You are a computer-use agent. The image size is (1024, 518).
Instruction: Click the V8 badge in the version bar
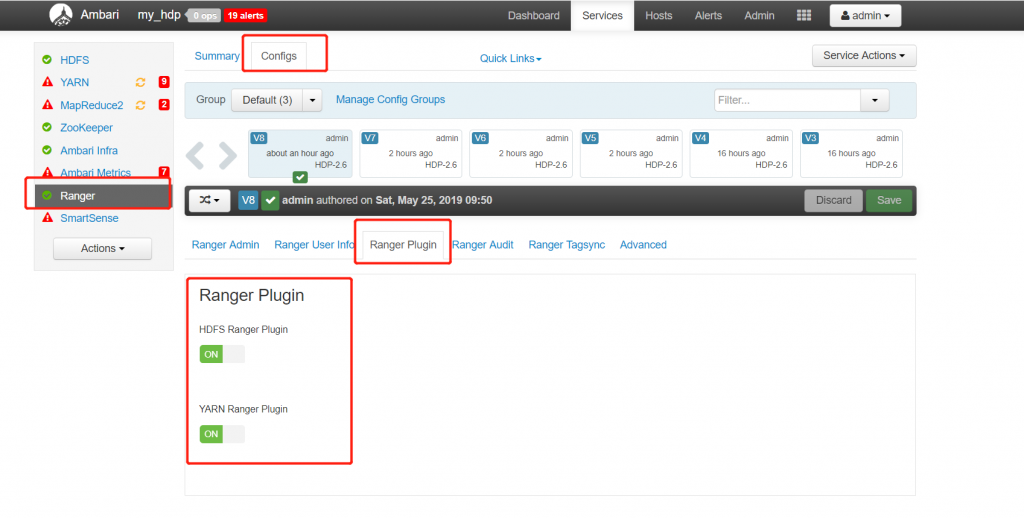pos(248,201)
